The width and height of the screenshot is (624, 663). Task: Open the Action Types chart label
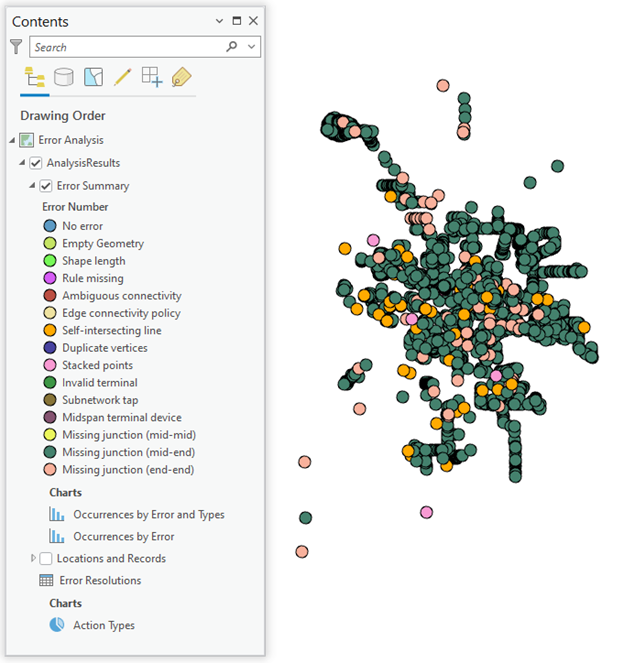104,625
